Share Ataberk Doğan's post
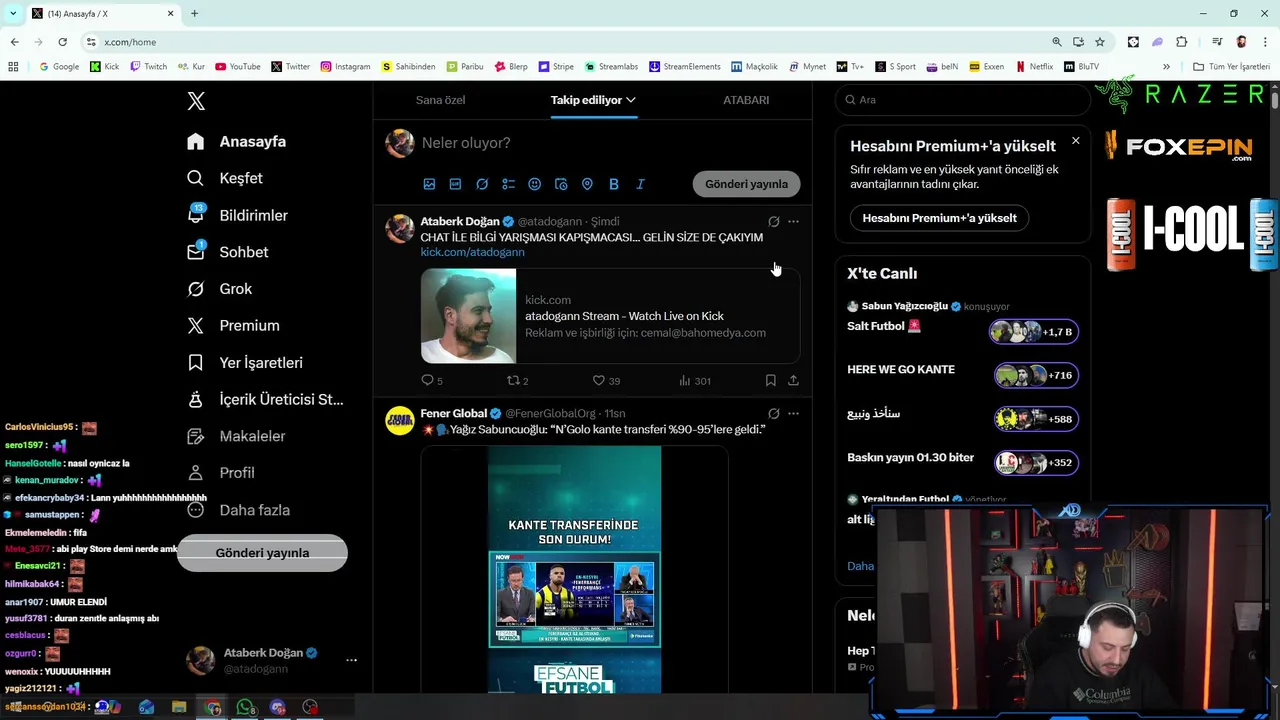This screenshot has height=720, width=1280. (793, 381)
